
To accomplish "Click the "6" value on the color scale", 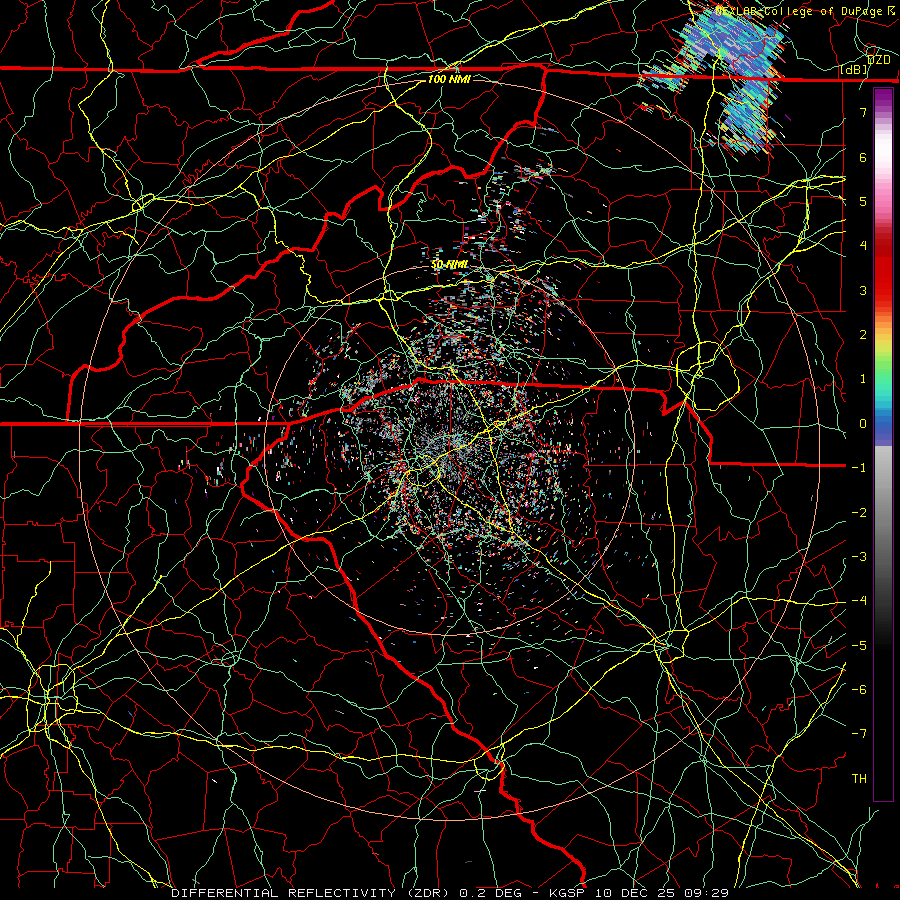I will [x=863, y=157].
